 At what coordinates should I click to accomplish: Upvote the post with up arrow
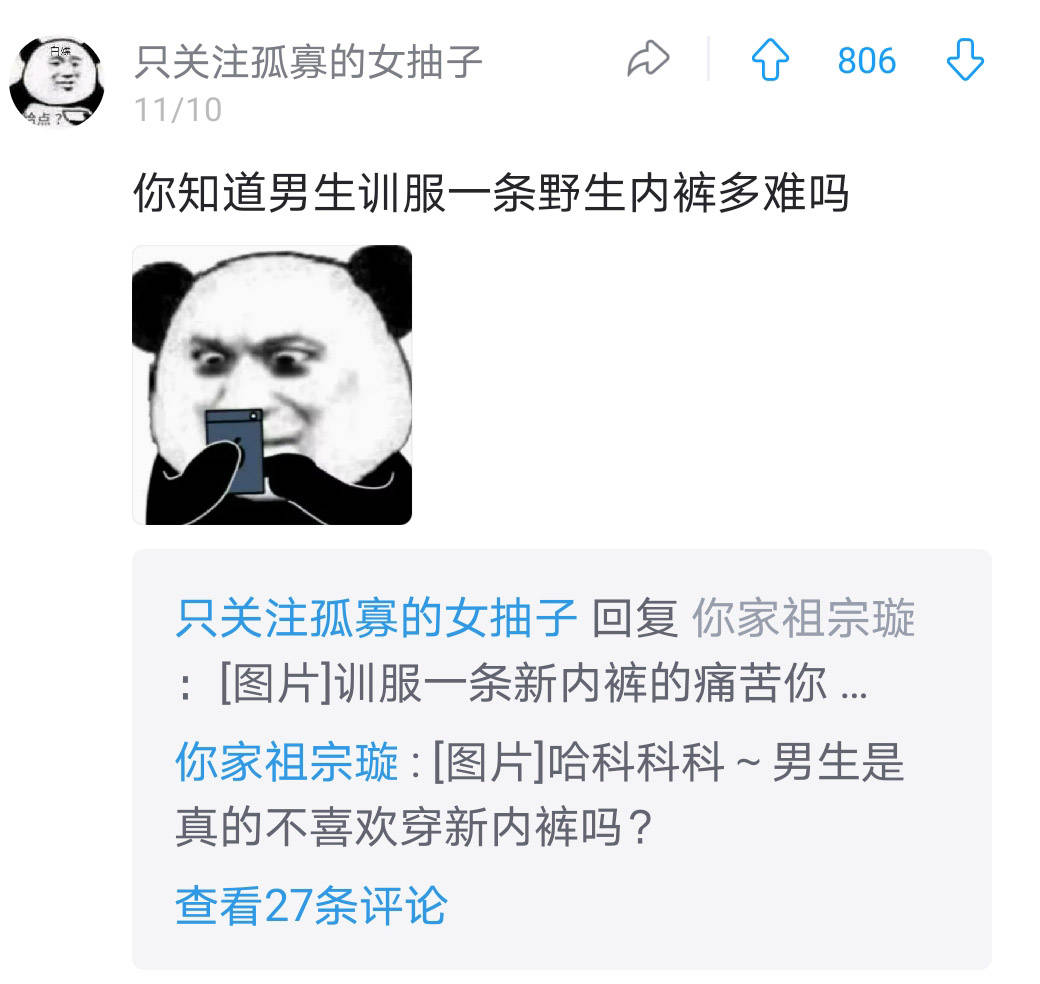pyautogui.click(x=770, y=60)
